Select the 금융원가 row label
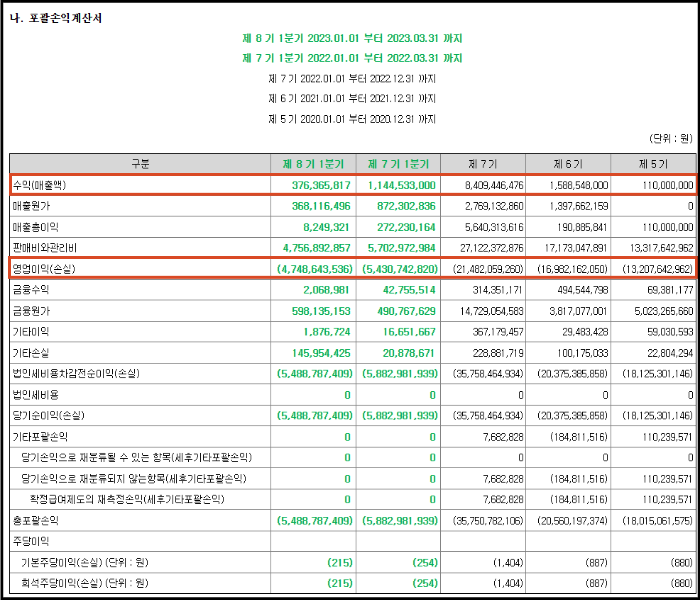The image size is (700, 600). click(31, 310)
